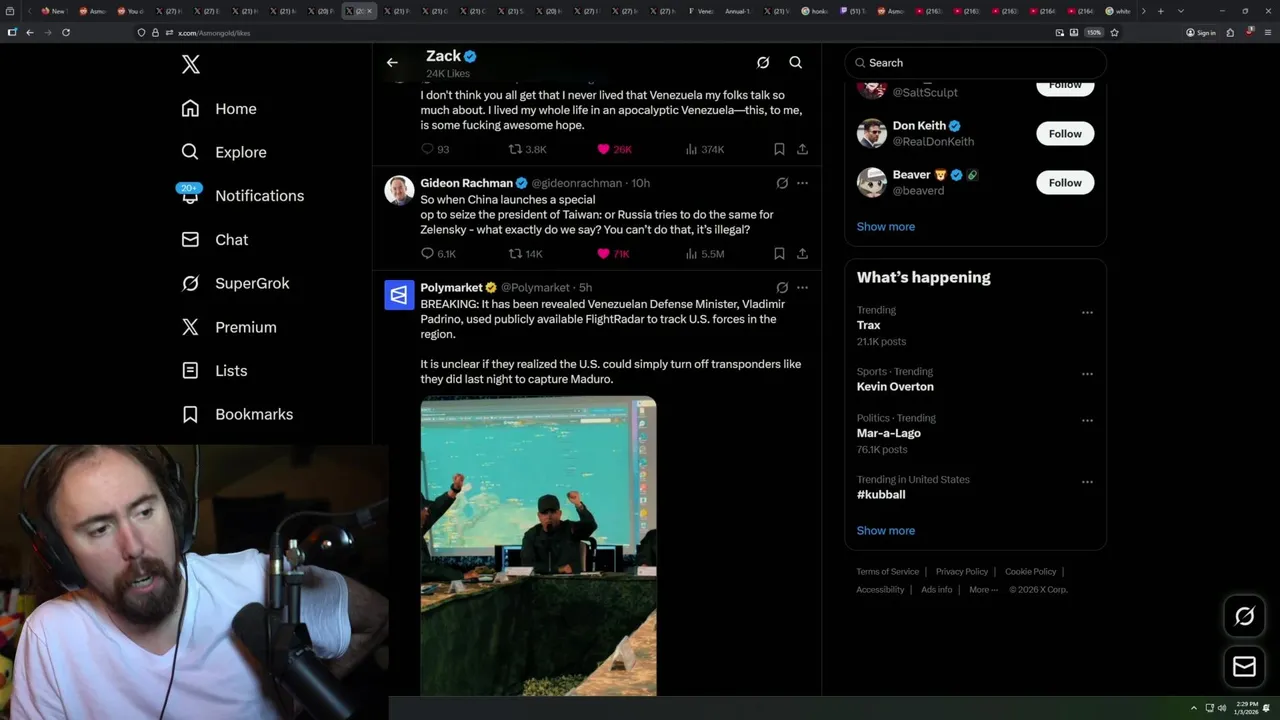Share the Venezuela hope post
This screenshot has height=720, width=1280.
coord(802,149)
